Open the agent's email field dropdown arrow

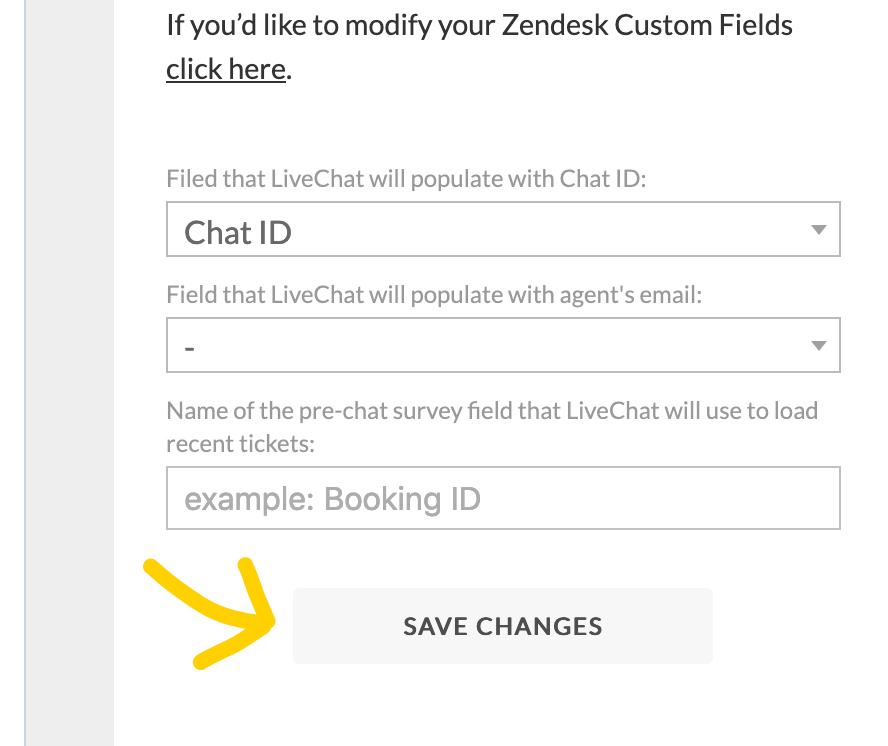(818, 346)
